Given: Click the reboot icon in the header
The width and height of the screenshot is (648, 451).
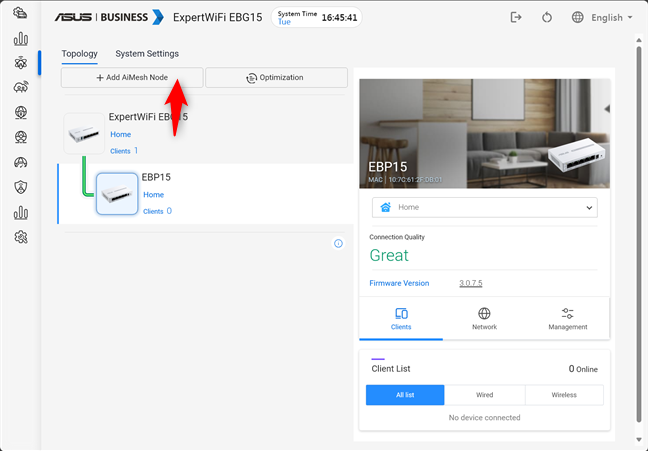Looking at the screenshot, I should (547, 17).
